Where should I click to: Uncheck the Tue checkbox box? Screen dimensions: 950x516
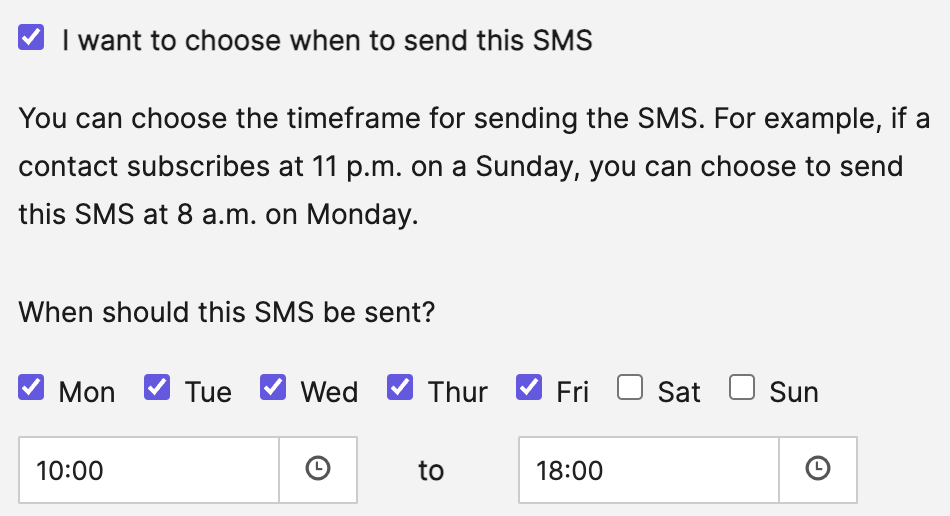pyautogui.click(x=158, y=388)
